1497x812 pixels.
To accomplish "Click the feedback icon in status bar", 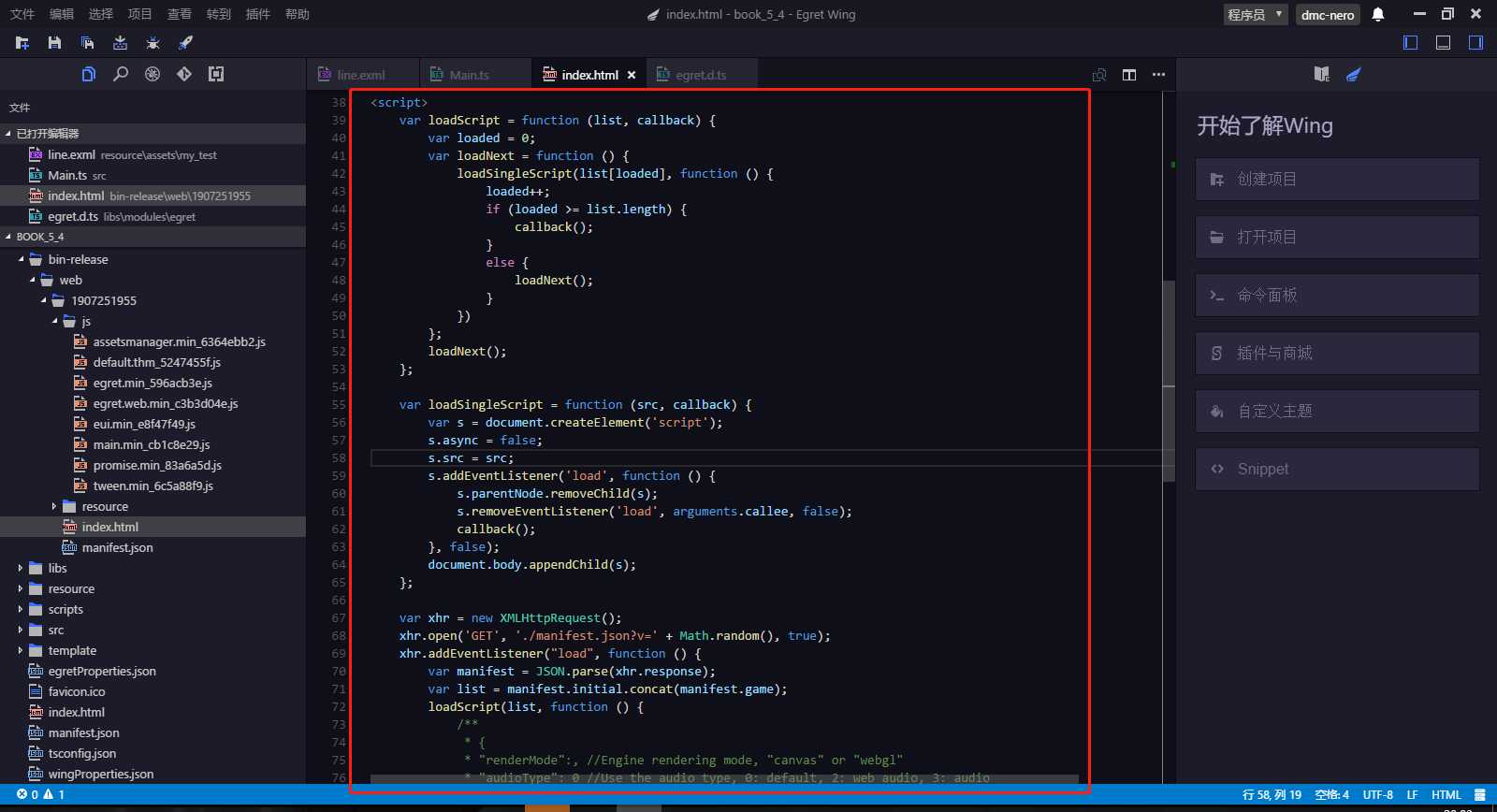I will tap(1480, 794).
